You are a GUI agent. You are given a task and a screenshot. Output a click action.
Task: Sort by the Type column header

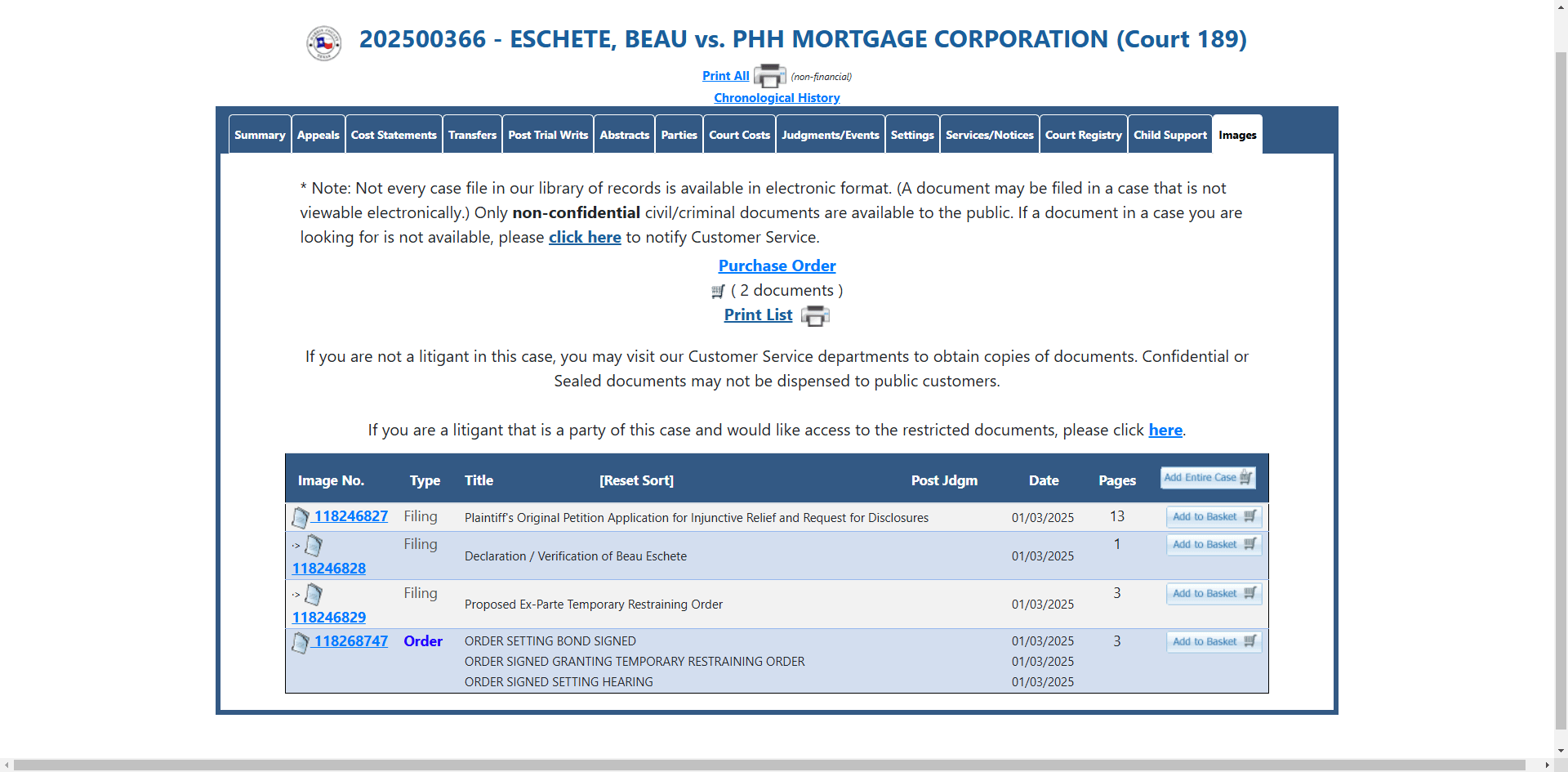point(425,480)
